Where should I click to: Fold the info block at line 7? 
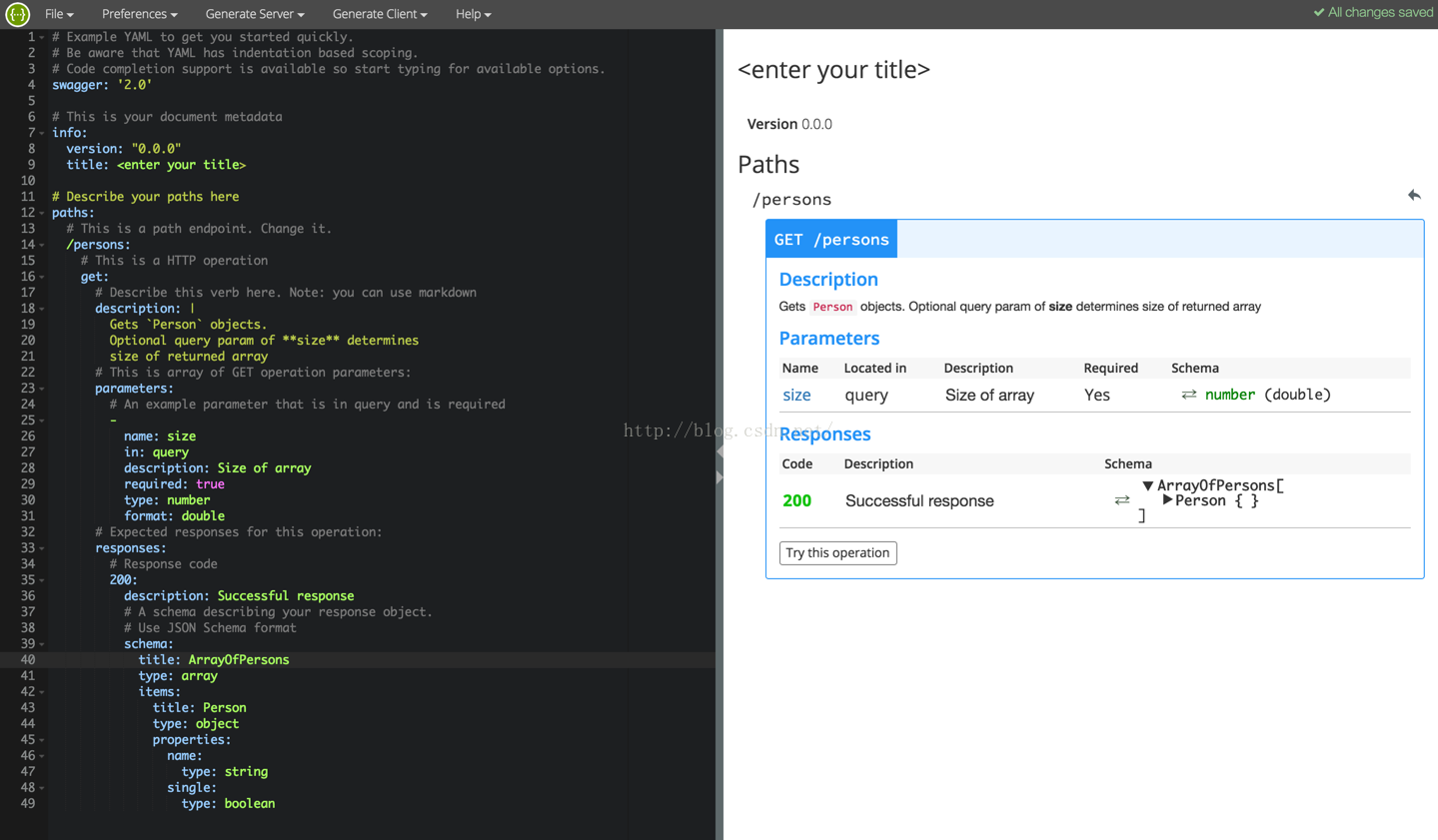click(x=42, y=133)
